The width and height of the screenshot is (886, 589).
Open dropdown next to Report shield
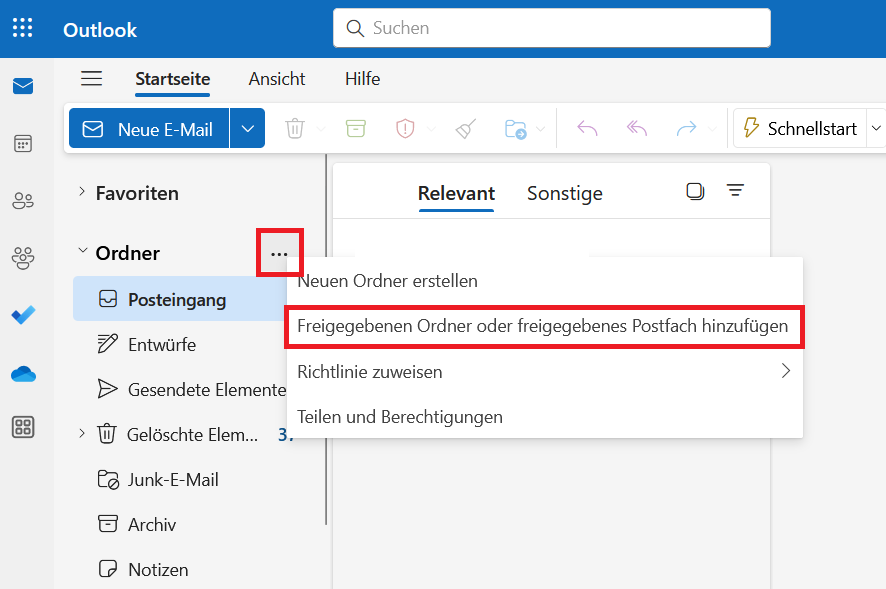(432, 129)
